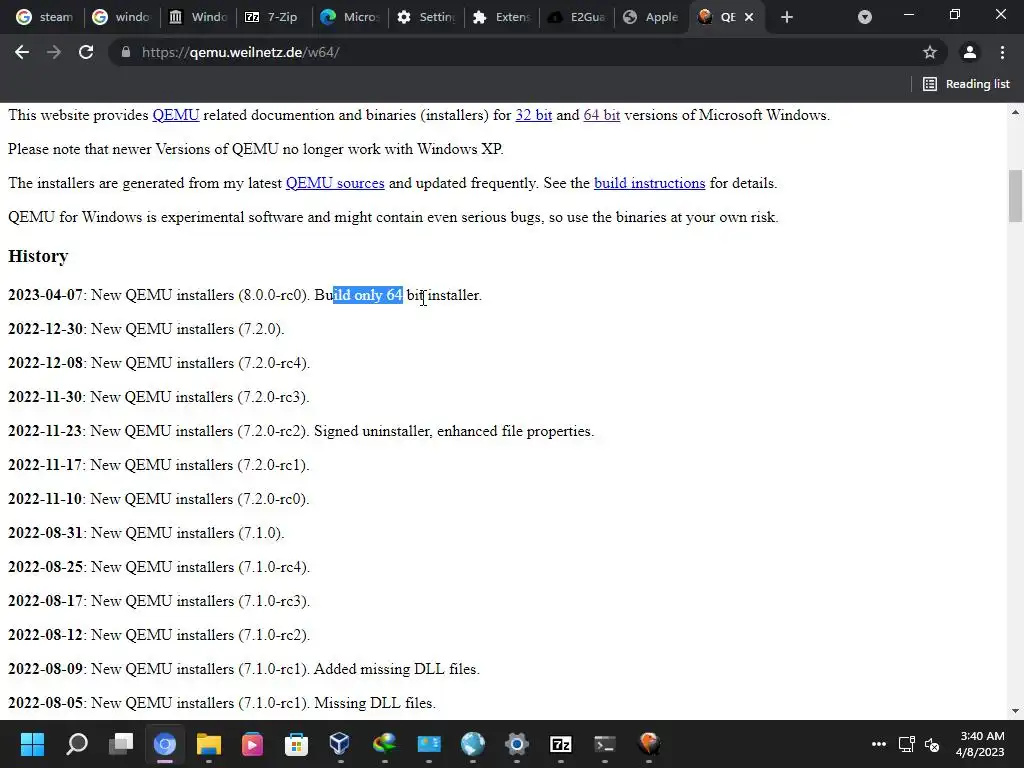The image size is (1024, 768).
Task: Open the browser three-dot menu
Action: pyautogui.click(x=1002, y=52)
